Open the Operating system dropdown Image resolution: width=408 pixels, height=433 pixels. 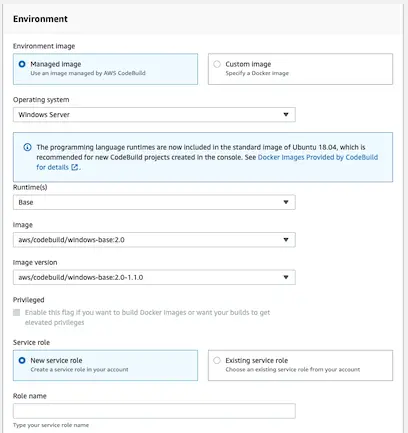click(x=154, y=115)
